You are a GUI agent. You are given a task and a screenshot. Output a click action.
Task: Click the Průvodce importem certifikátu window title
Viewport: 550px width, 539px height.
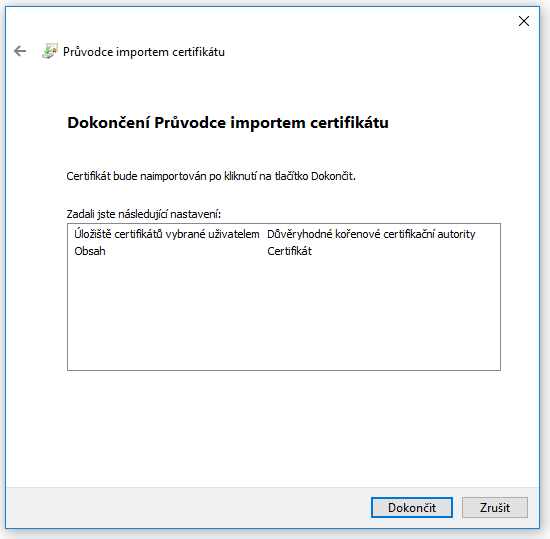[144, 52]
